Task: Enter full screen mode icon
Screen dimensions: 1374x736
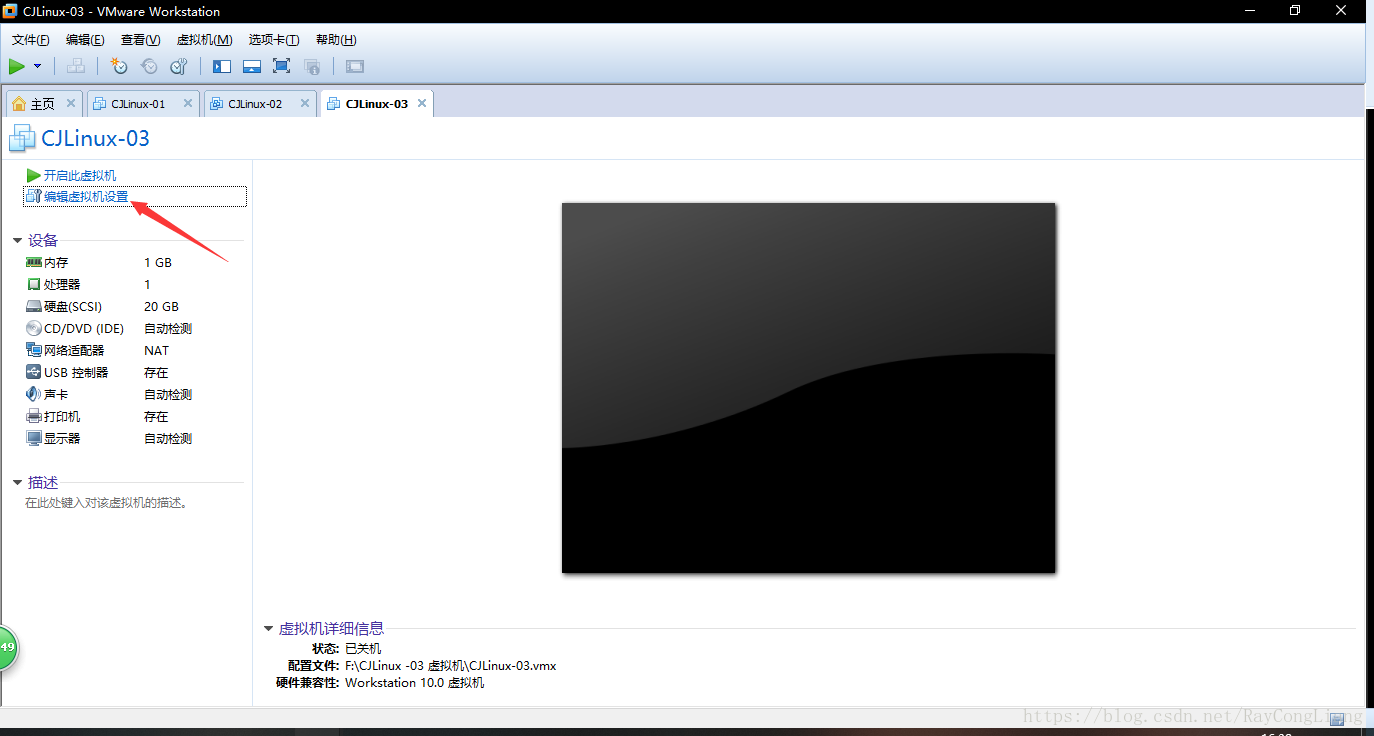Action: pos(282,66)
